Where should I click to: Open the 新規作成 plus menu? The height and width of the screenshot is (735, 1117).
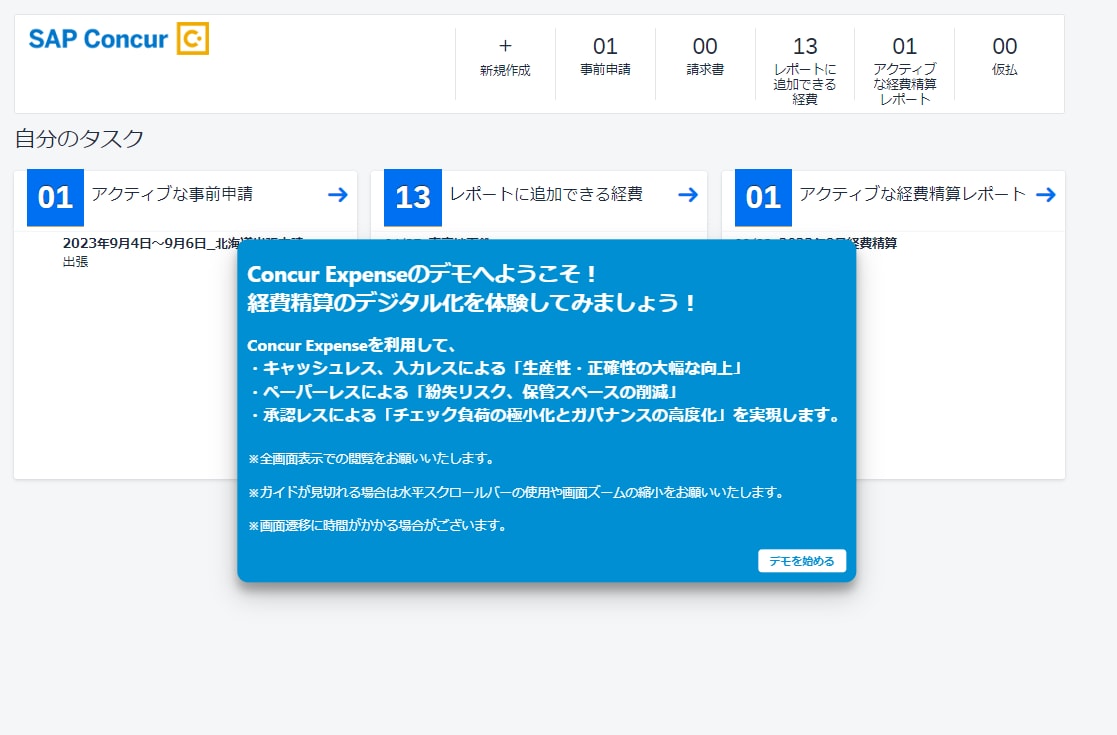(505, 58)
